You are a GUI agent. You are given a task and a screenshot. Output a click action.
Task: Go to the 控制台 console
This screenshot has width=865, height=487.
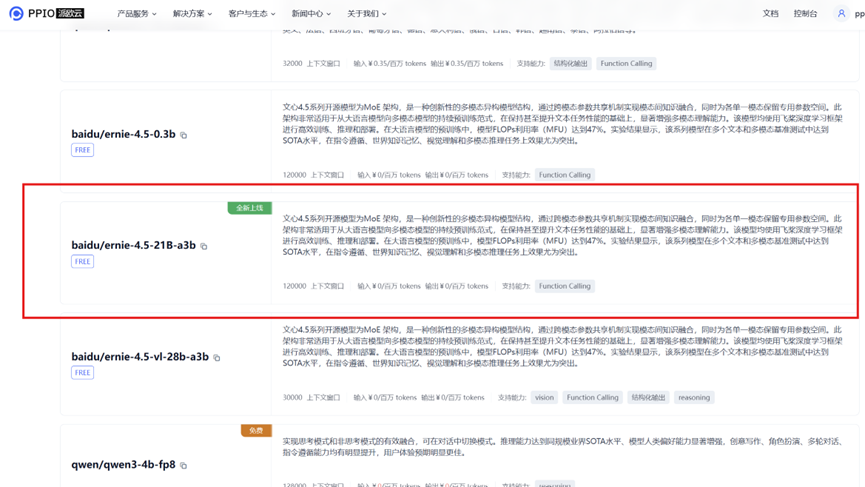pos(805,14)
